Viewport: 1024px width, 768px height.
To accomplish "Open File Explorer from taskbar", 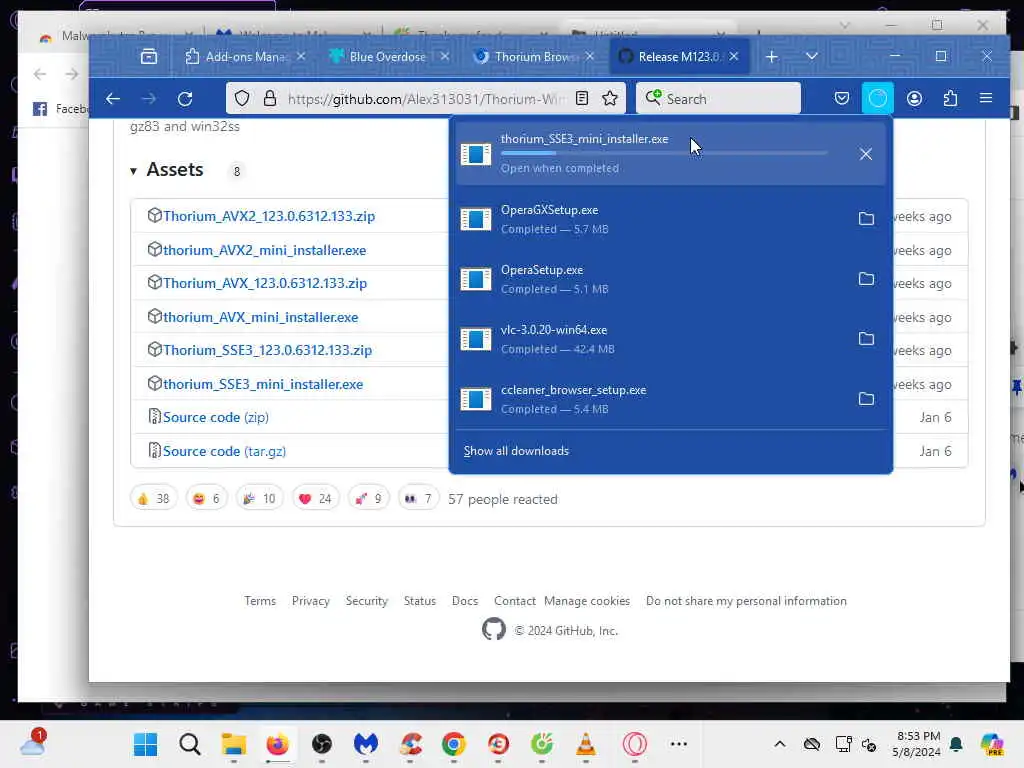I will coord(234,744).
